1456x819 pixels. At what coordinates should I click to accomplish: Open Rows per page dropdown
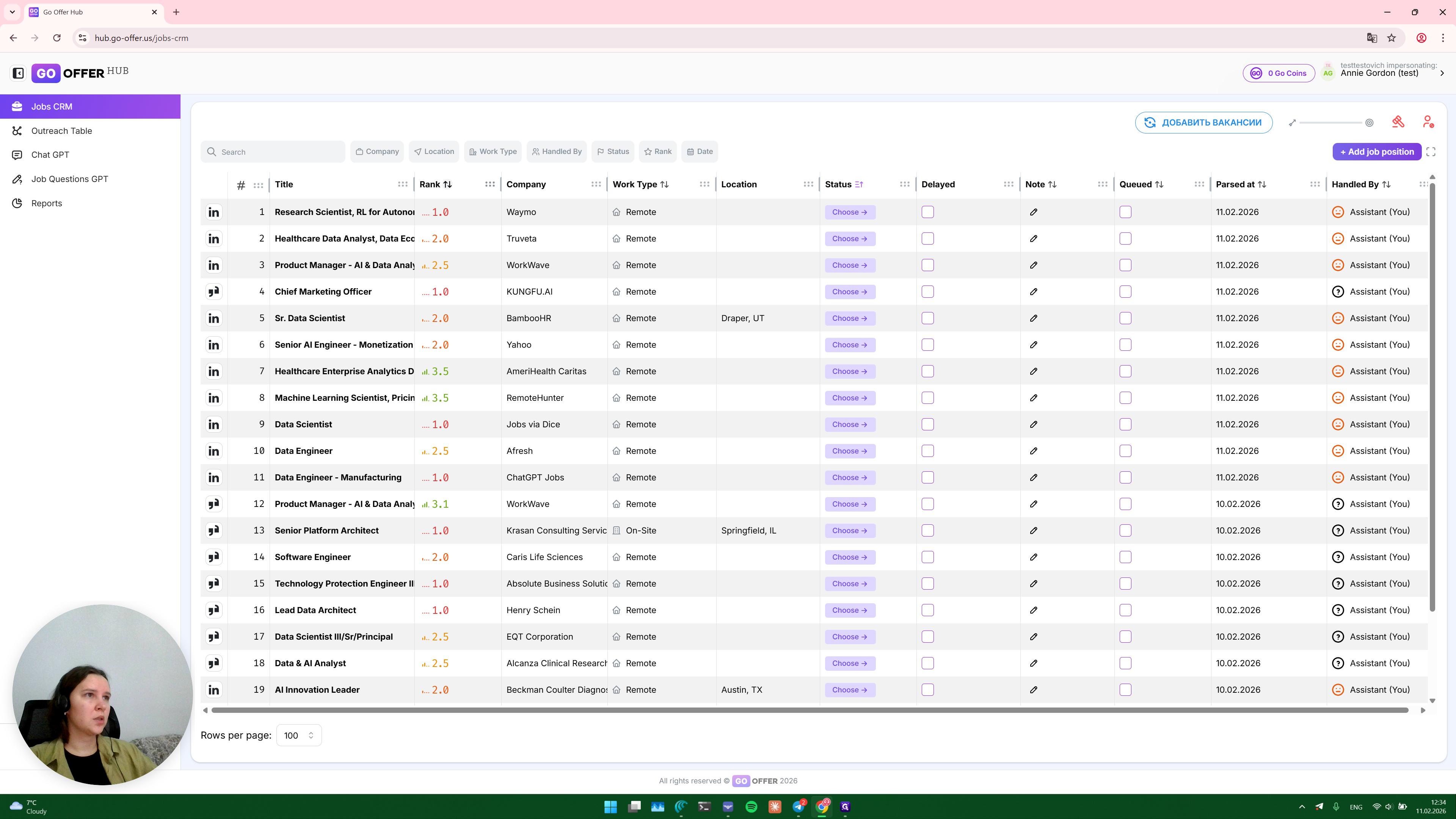point(298,735)
